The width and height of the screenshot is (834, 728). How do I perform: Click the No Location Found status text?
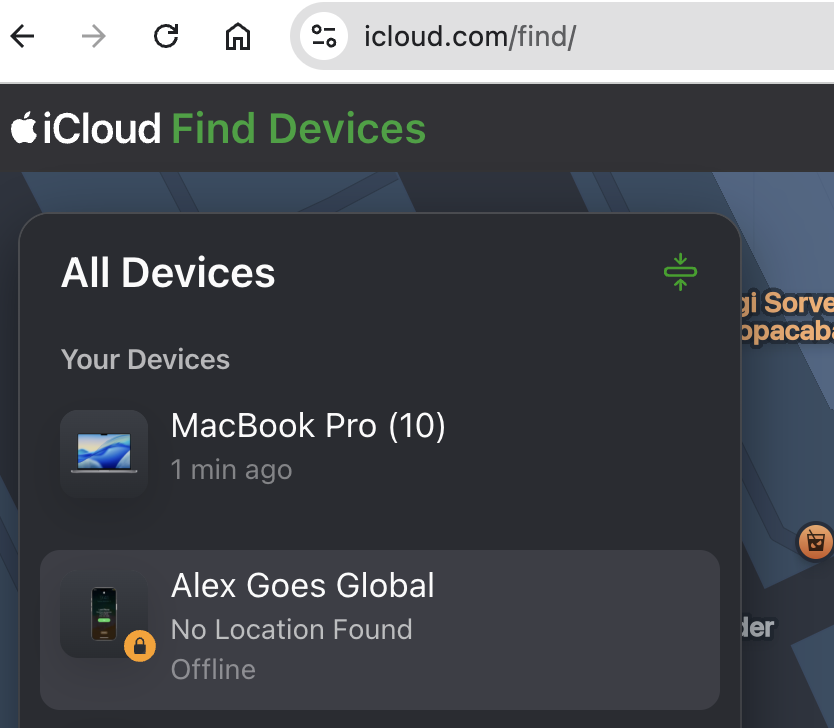coord(291,629)
